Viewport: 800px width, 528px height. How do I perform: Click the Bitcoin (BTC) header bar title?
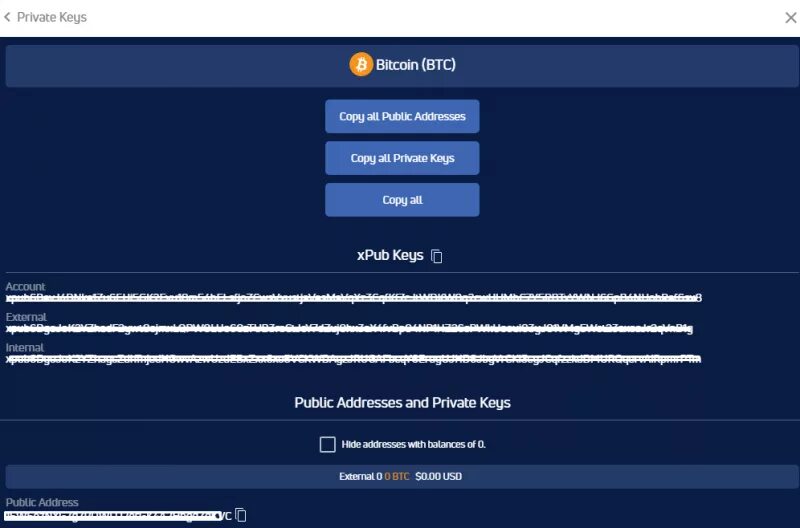[x=415, y=65]
